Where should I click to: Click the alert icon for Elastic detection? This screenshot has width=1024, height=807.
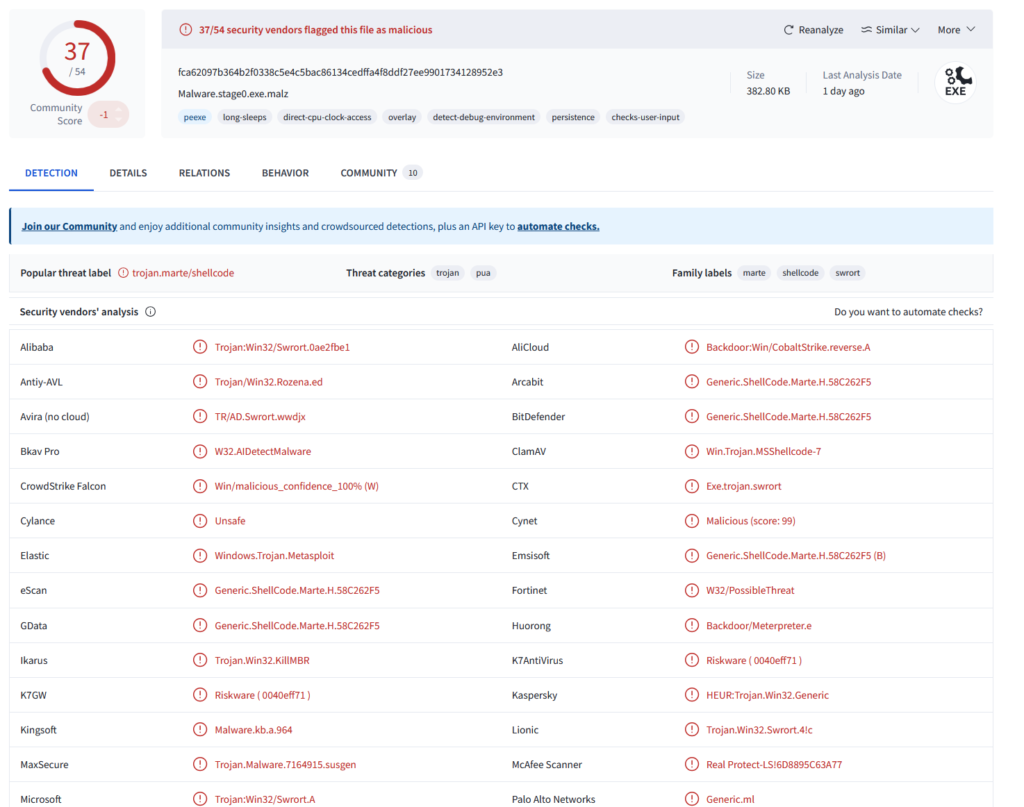click(x=200, y=555)
